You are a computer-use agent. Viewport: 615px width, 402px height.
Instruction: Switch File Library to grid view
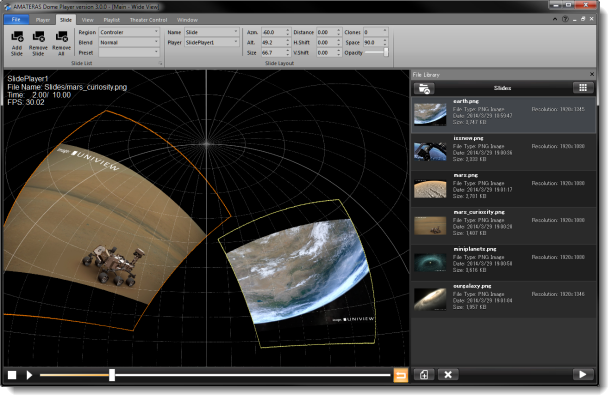(583, 88)
